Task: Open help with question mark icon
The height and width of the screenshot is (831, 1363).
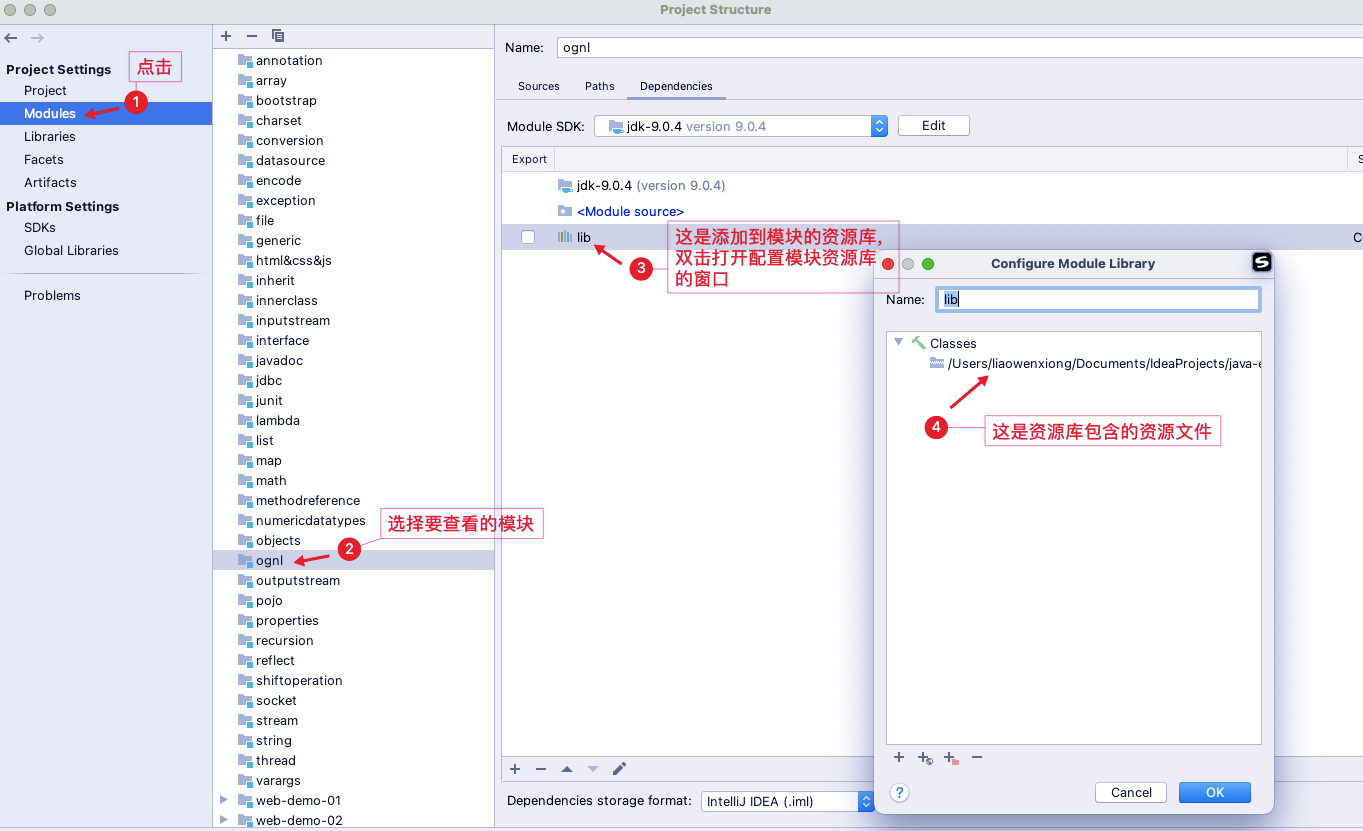Action: [899, 792]
